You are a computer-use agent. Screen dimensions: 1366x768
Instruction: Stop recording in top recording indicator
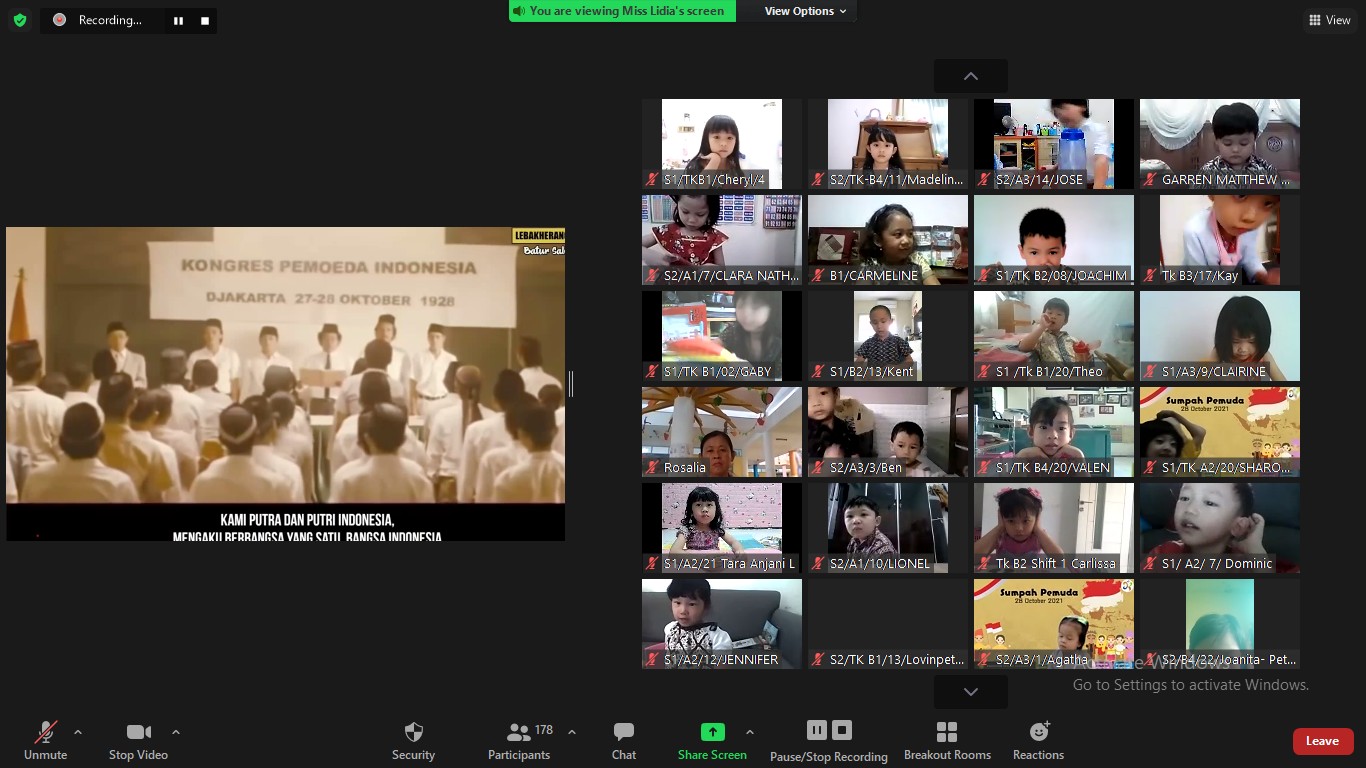pyautogui.click(x=205, y=20)
